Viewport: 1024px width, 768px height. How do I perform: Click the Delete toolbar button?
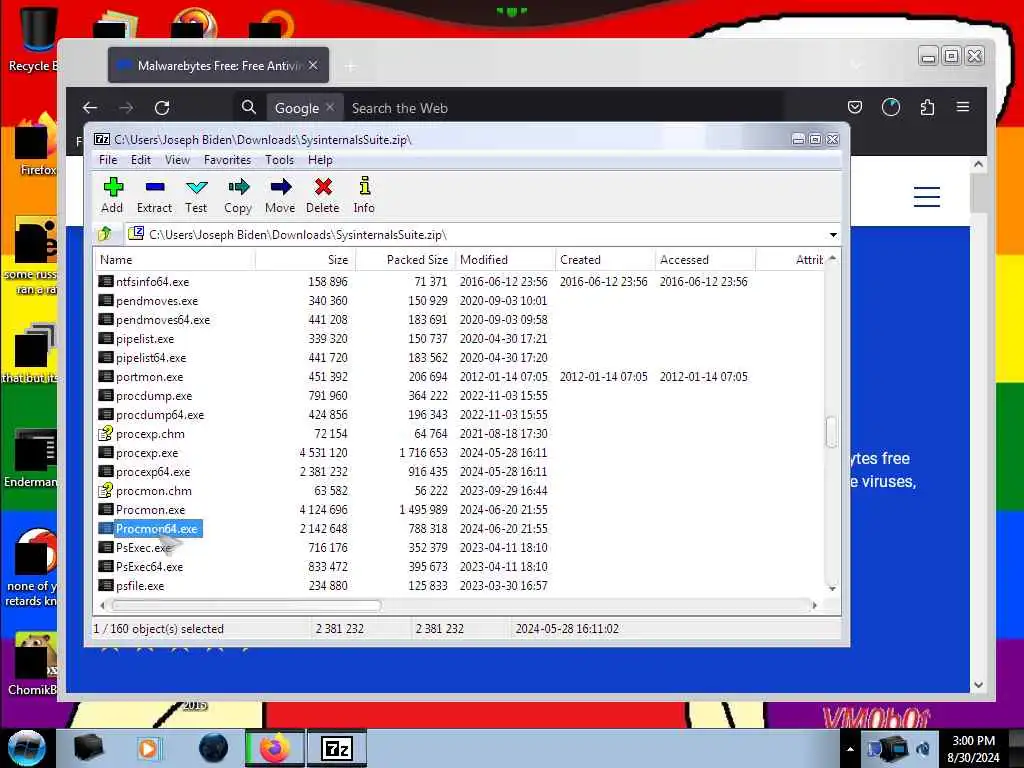click(323, 195)
